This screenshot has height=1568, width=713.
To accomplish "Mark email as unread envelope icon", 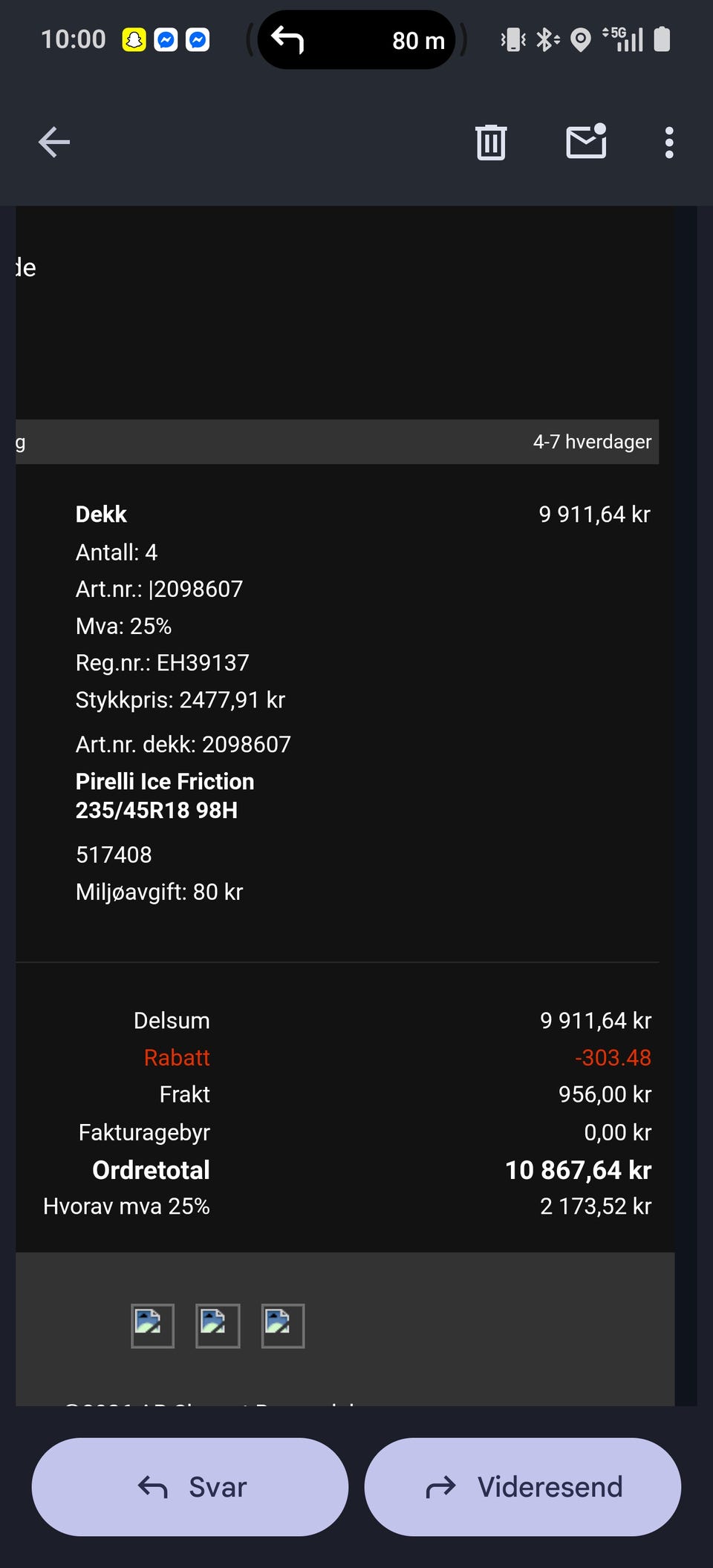I will (x=586, y=141).
